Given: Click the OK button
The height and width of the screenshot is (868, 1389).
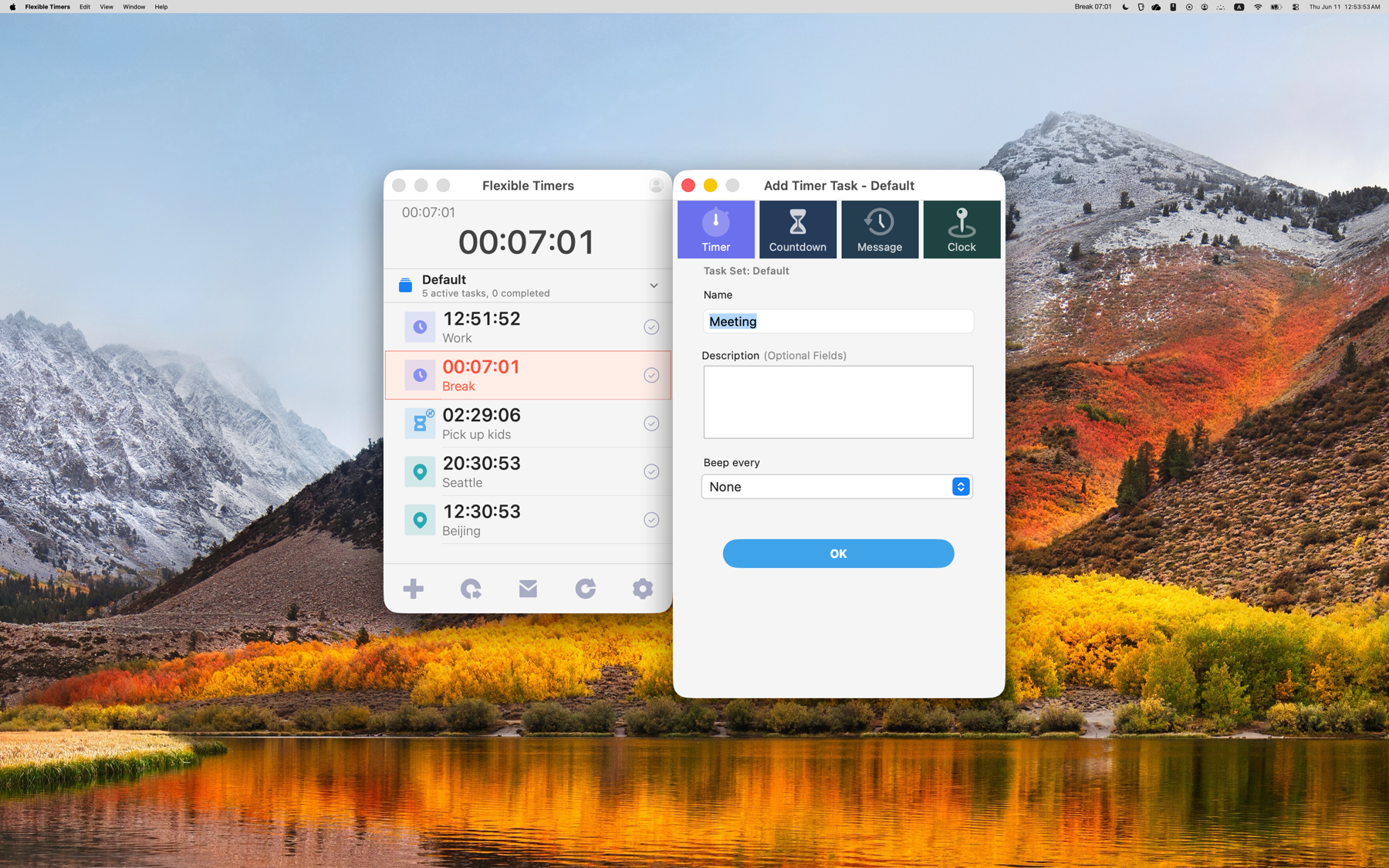Looking at the screenshot, I should [x=838, y=553].
